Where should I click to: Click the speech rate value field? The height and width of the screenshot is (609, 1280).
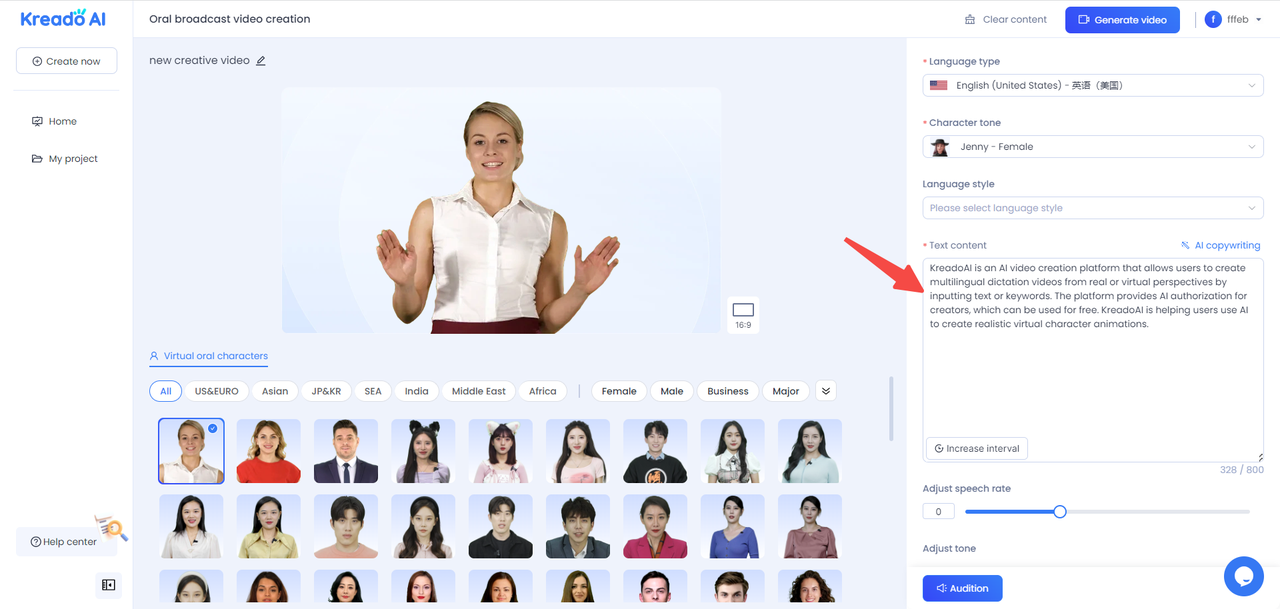pos(938,512)
